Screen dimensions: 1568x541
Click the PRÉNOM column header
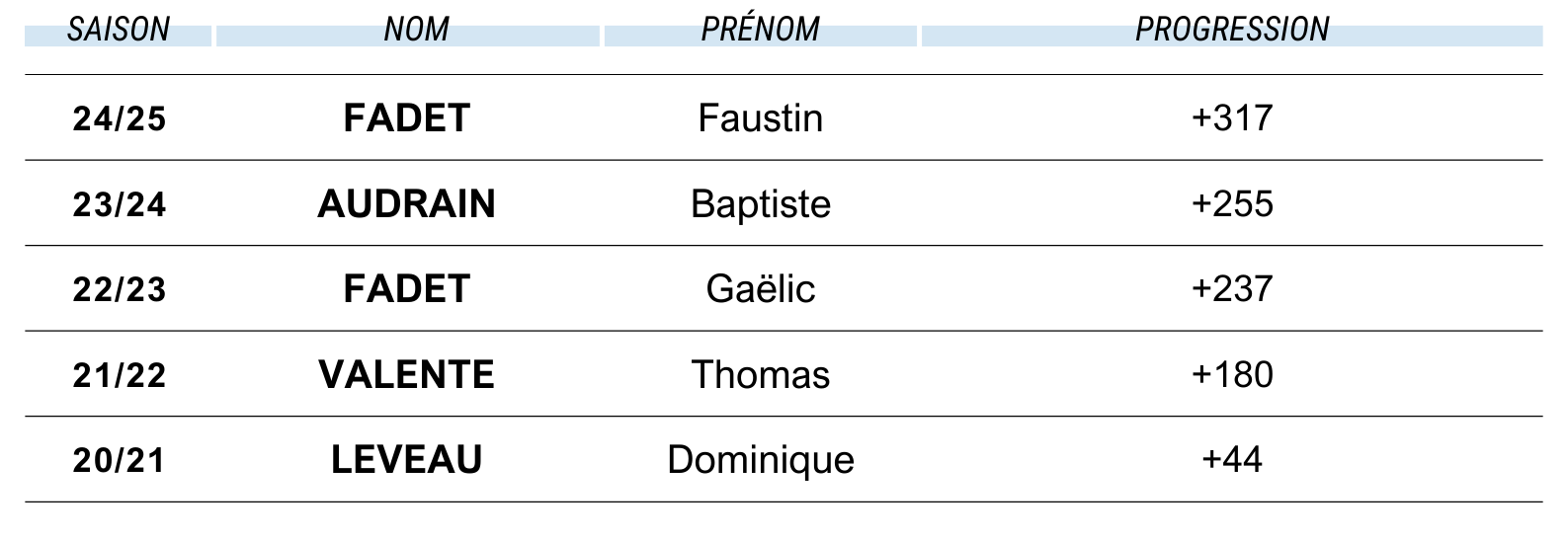point(760,30)
